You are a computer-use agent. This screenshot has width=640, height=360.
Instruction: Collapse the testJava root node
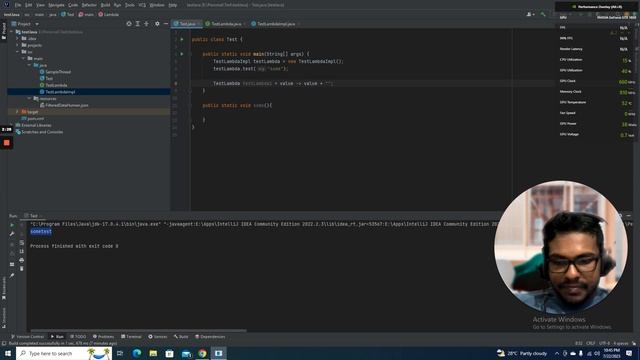(12, 32)
